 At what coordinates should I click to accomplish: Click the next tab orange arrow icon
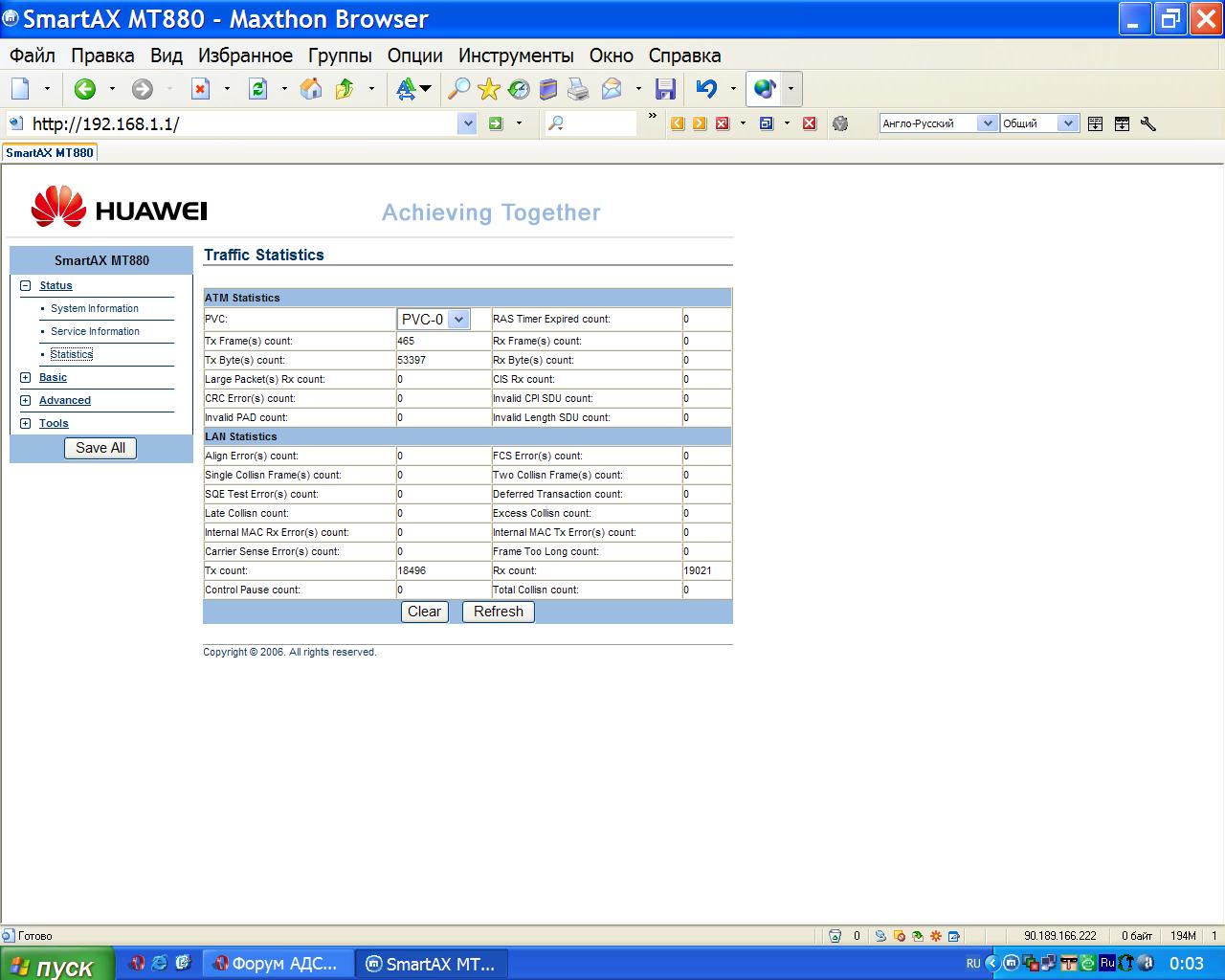click(x=700, y=122)
